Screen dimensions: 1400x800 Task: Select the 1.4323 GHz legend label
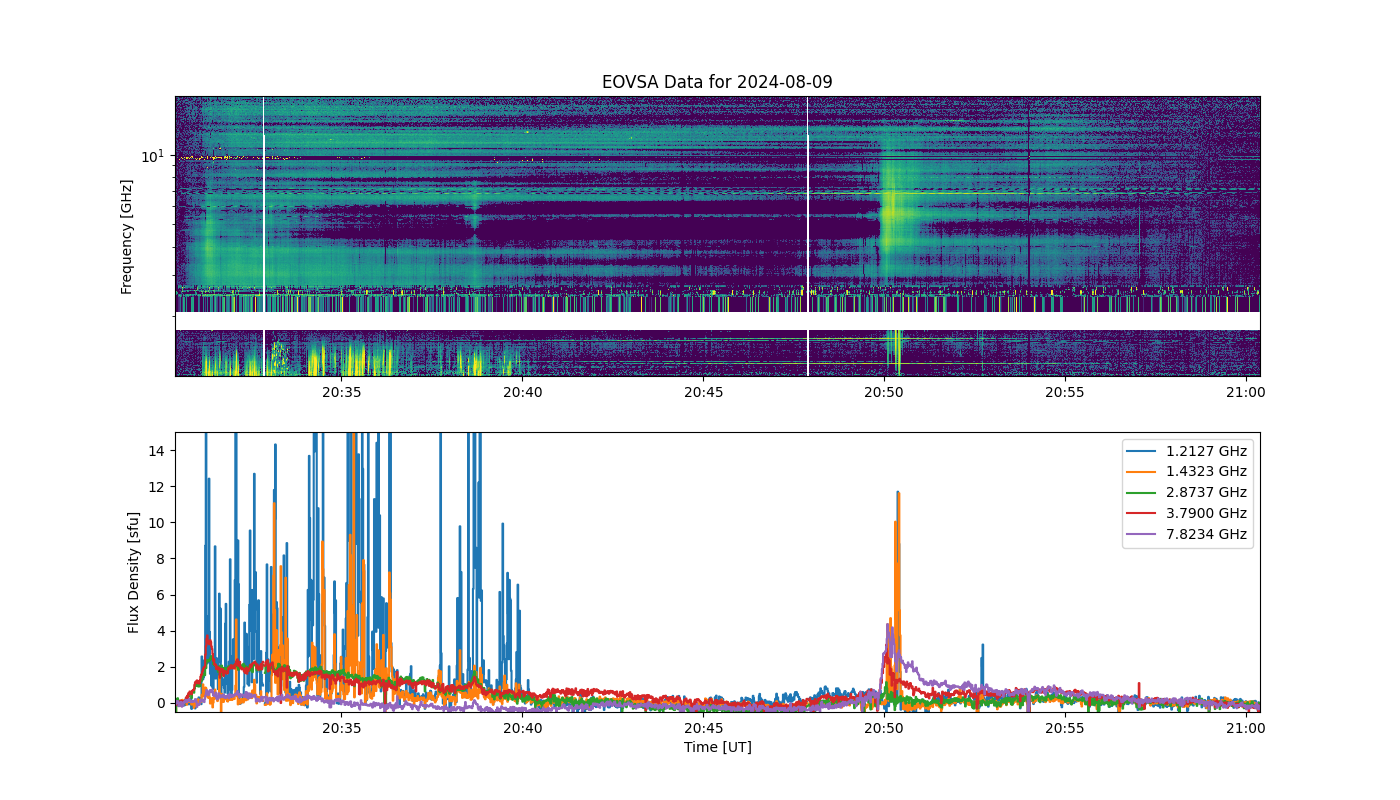1208,472
